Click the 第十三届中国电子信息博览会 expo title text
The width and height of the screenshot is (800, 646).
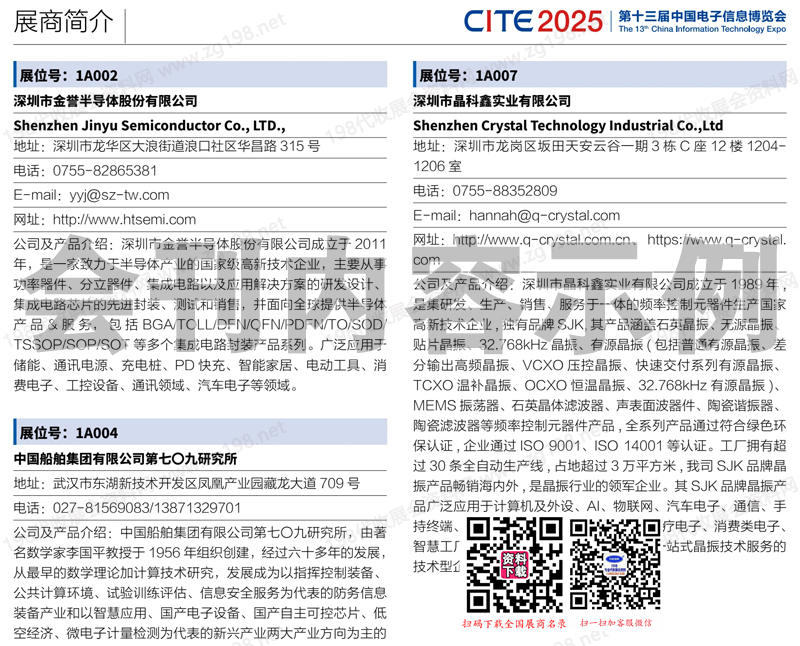[x=700, y=14]
